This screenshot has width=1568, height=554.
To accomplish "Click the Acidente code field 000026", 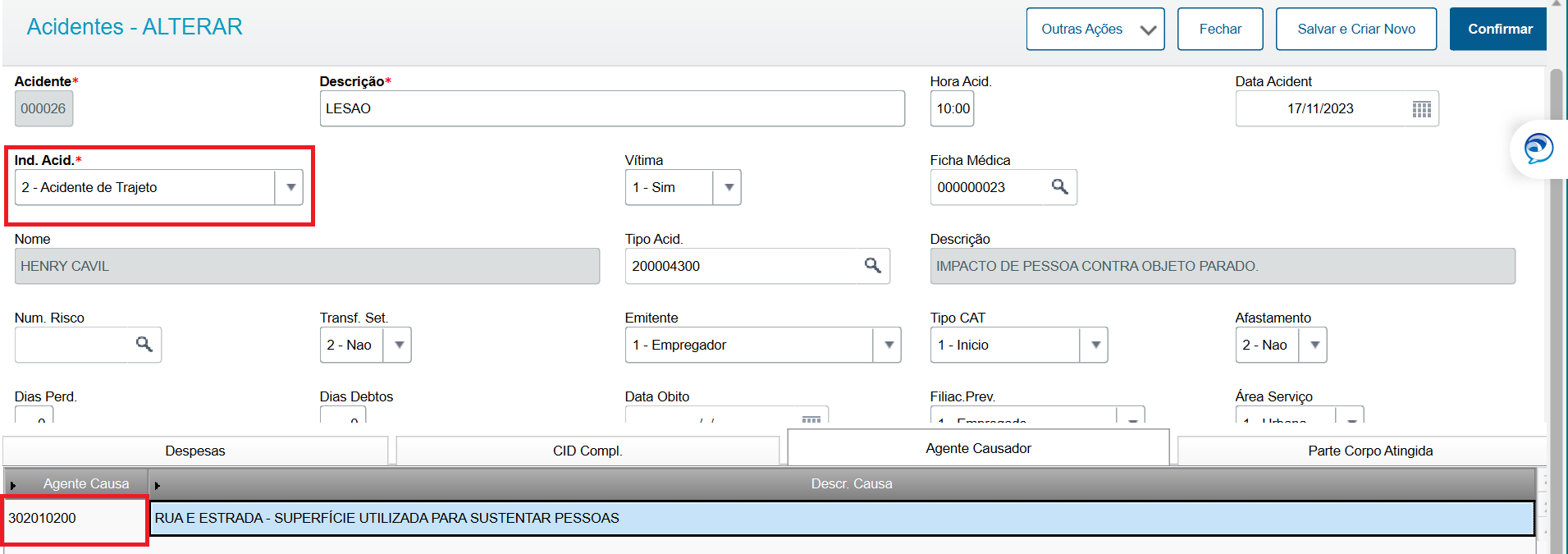I will pos(43,108).
